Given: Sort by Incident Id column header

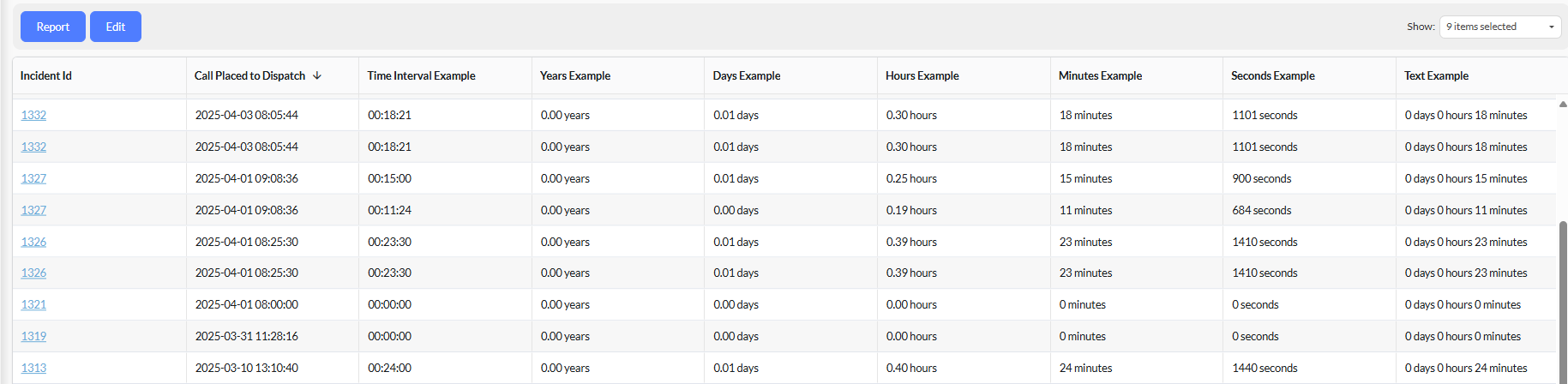Looking at the screenshot, I should coord(46,75).
